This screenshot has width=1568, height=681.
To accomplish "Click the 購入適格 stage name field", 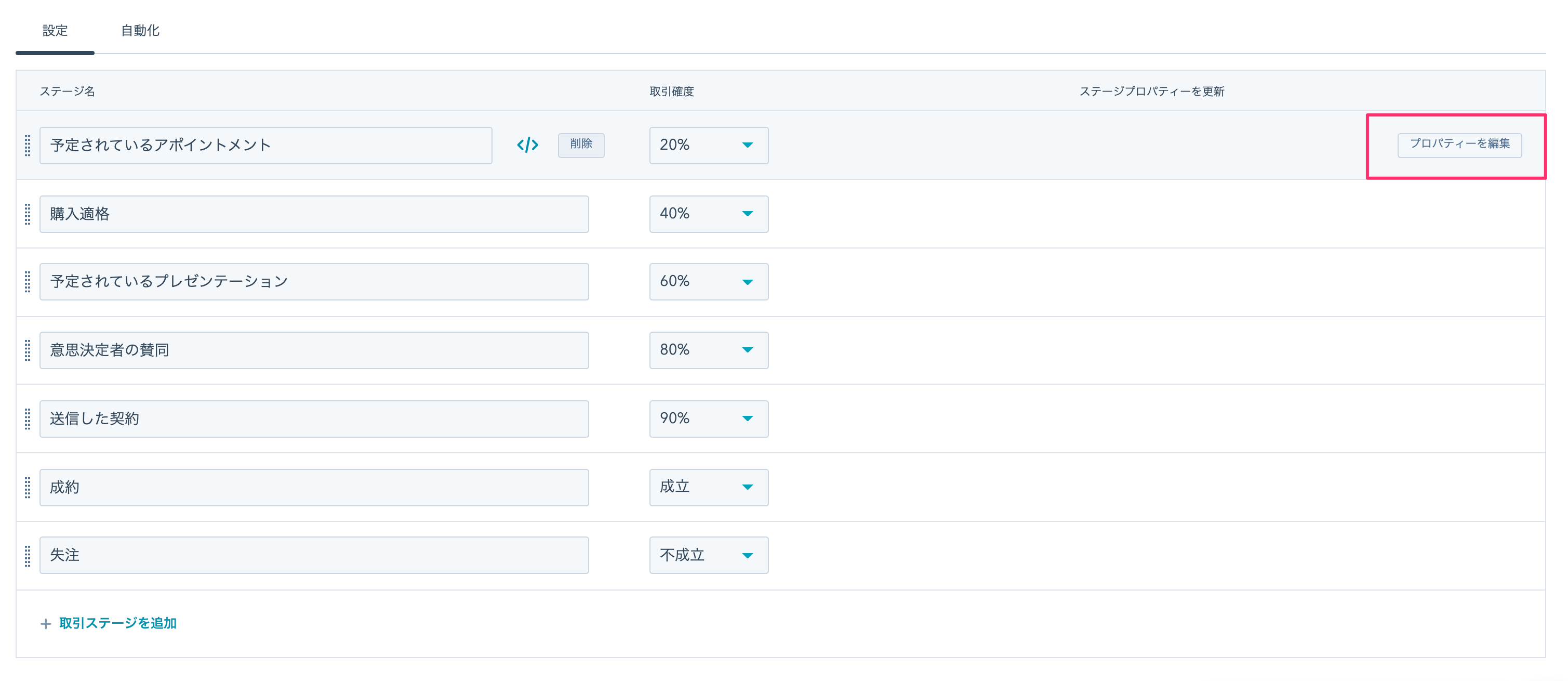I will [x=314, y=214].
